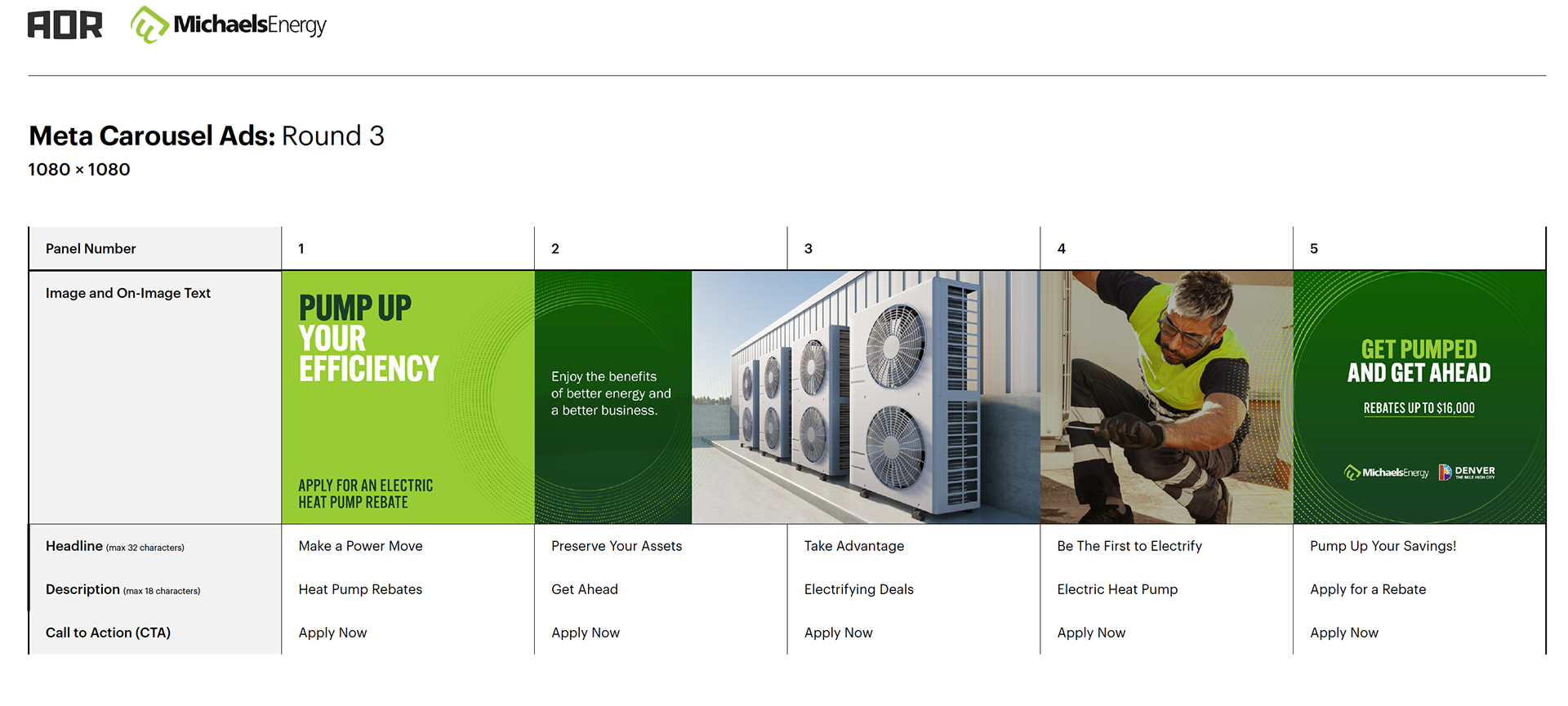Screen dimensions: 1568x706
Task: Click 'Apply for an Electric Heat Pump Rebate' text
Action: point(366,494)
